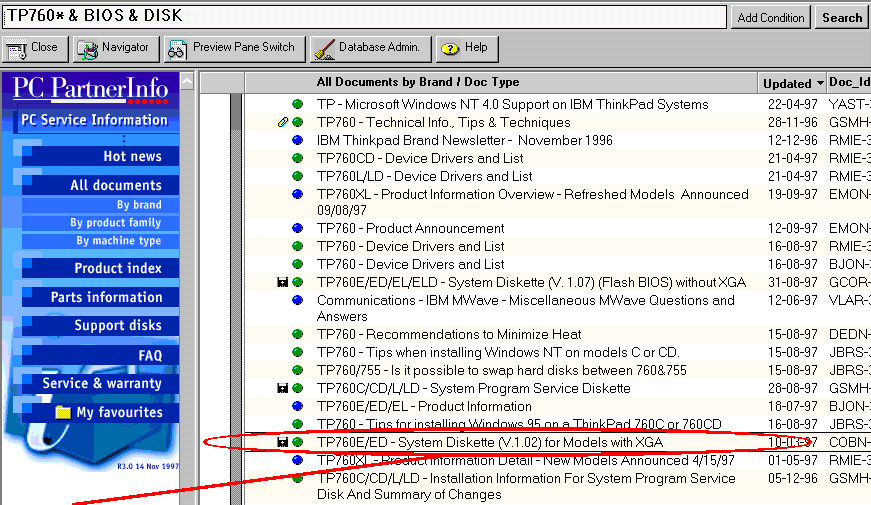Click diskette icon beside TP760C/CD/L/LD System Program Service Diskette

(283, 388)
